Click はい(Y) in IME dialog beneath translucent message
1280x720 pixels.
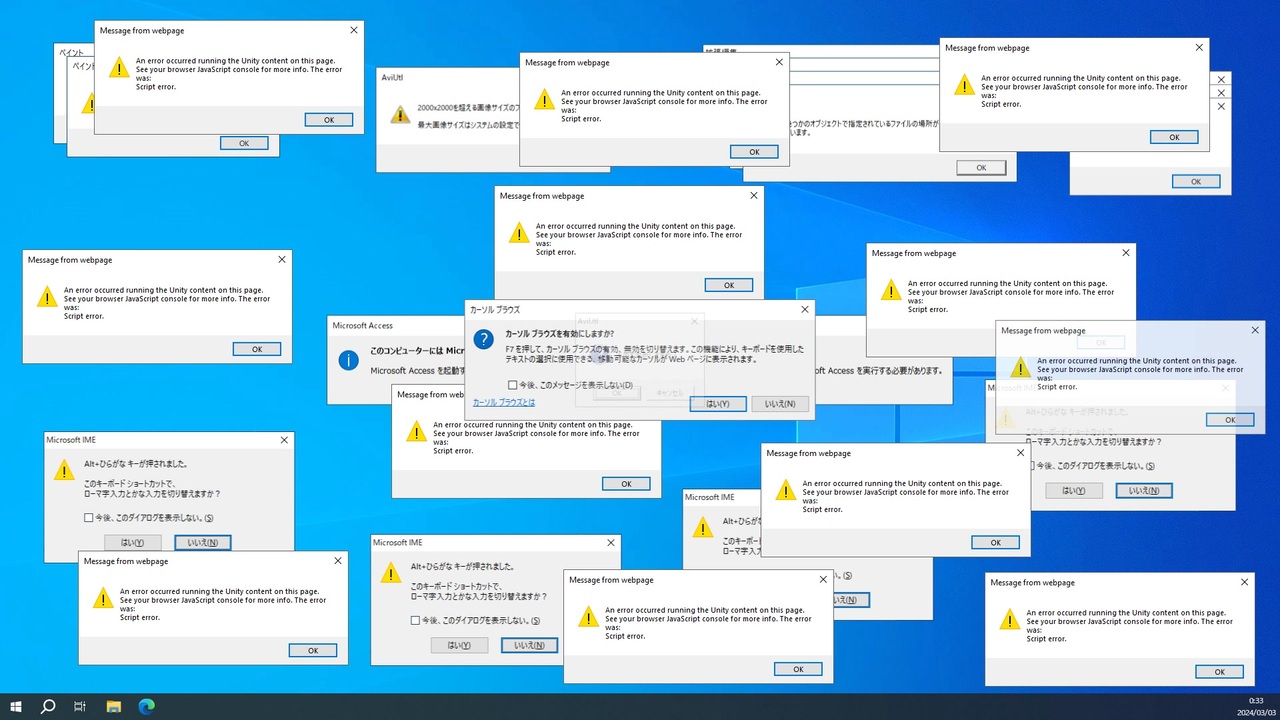[x=1074, y=491]
